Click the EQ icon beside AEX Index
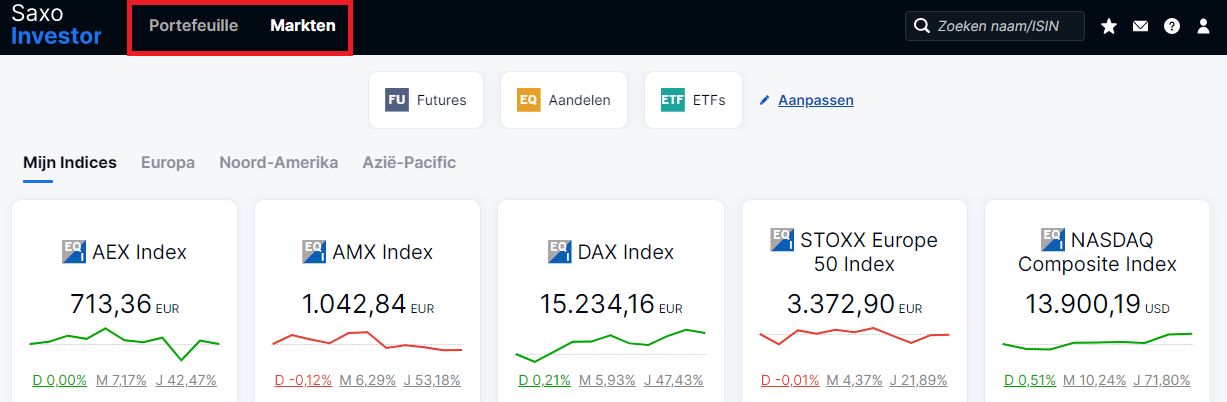This screenshot has height=402, width=1227. coord(74,251)
